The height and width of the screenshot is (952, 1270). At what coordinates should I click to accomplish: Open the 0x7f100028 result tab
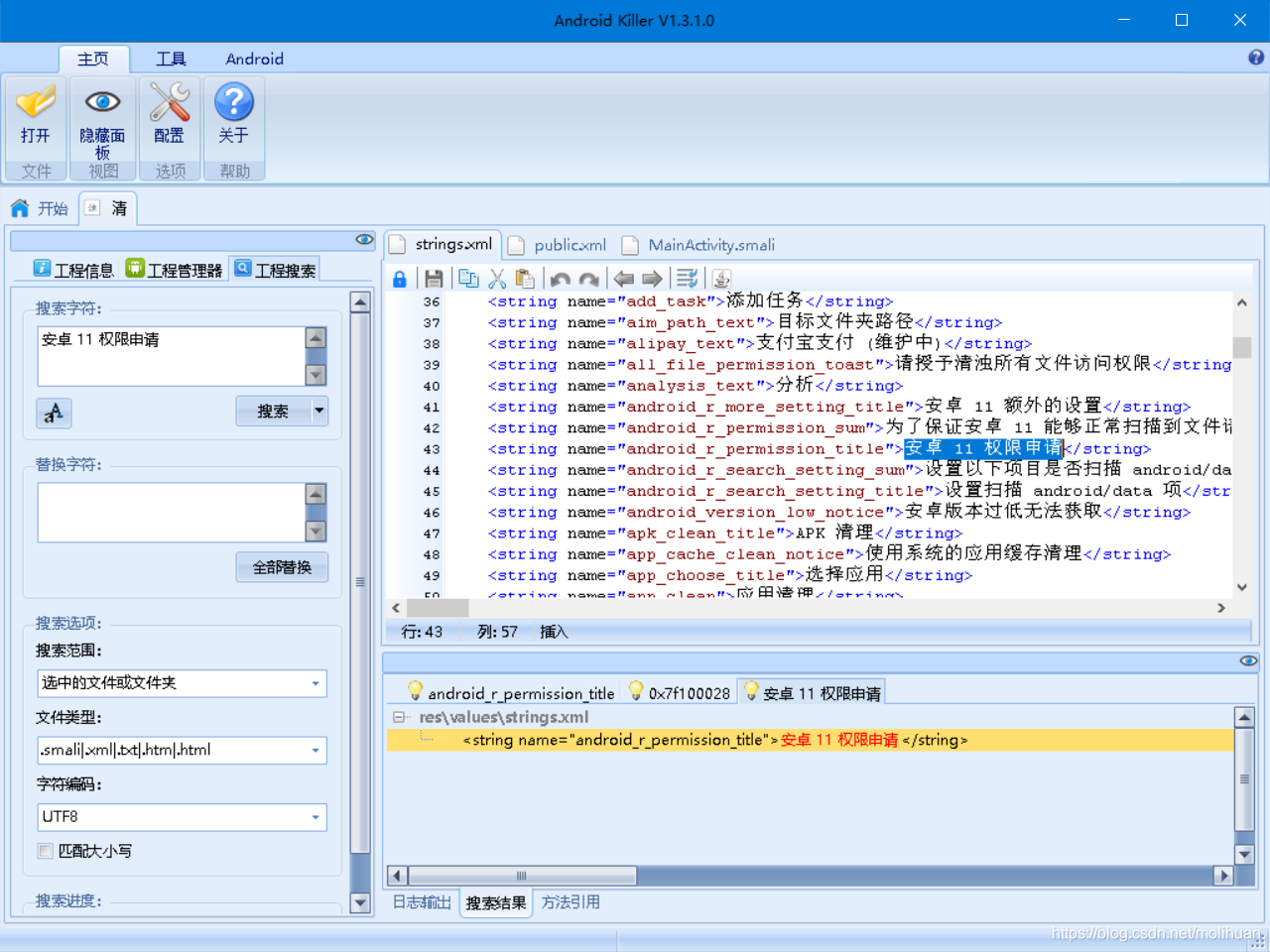679,693
